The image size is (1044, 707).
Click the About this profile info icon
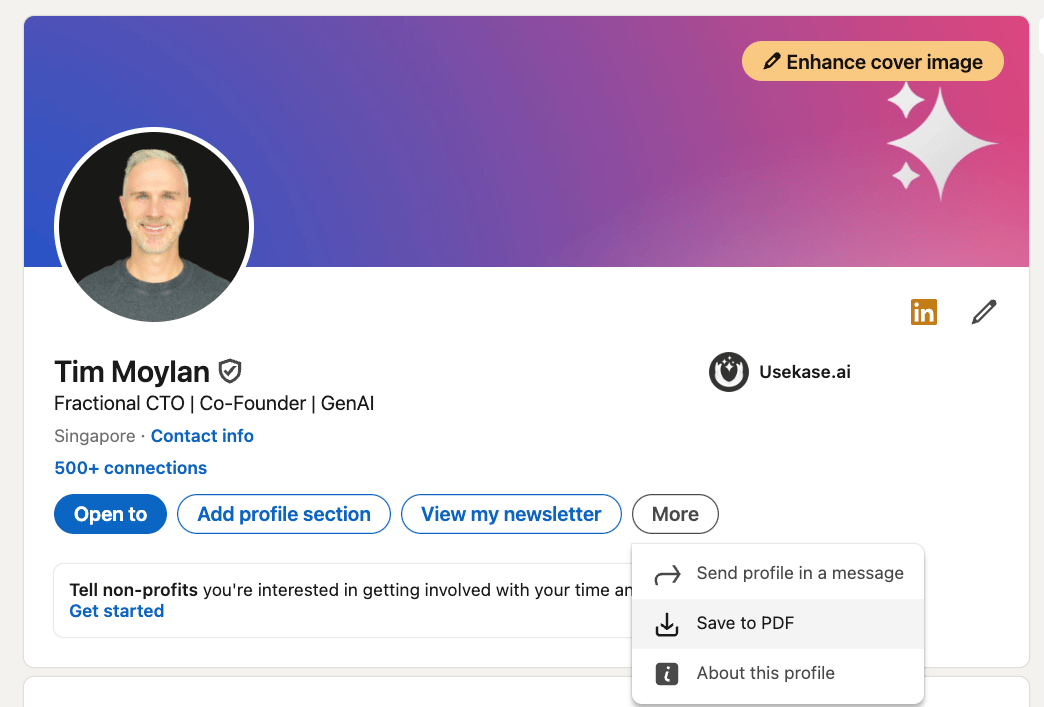pyautogui.click(x=667, y=674)
